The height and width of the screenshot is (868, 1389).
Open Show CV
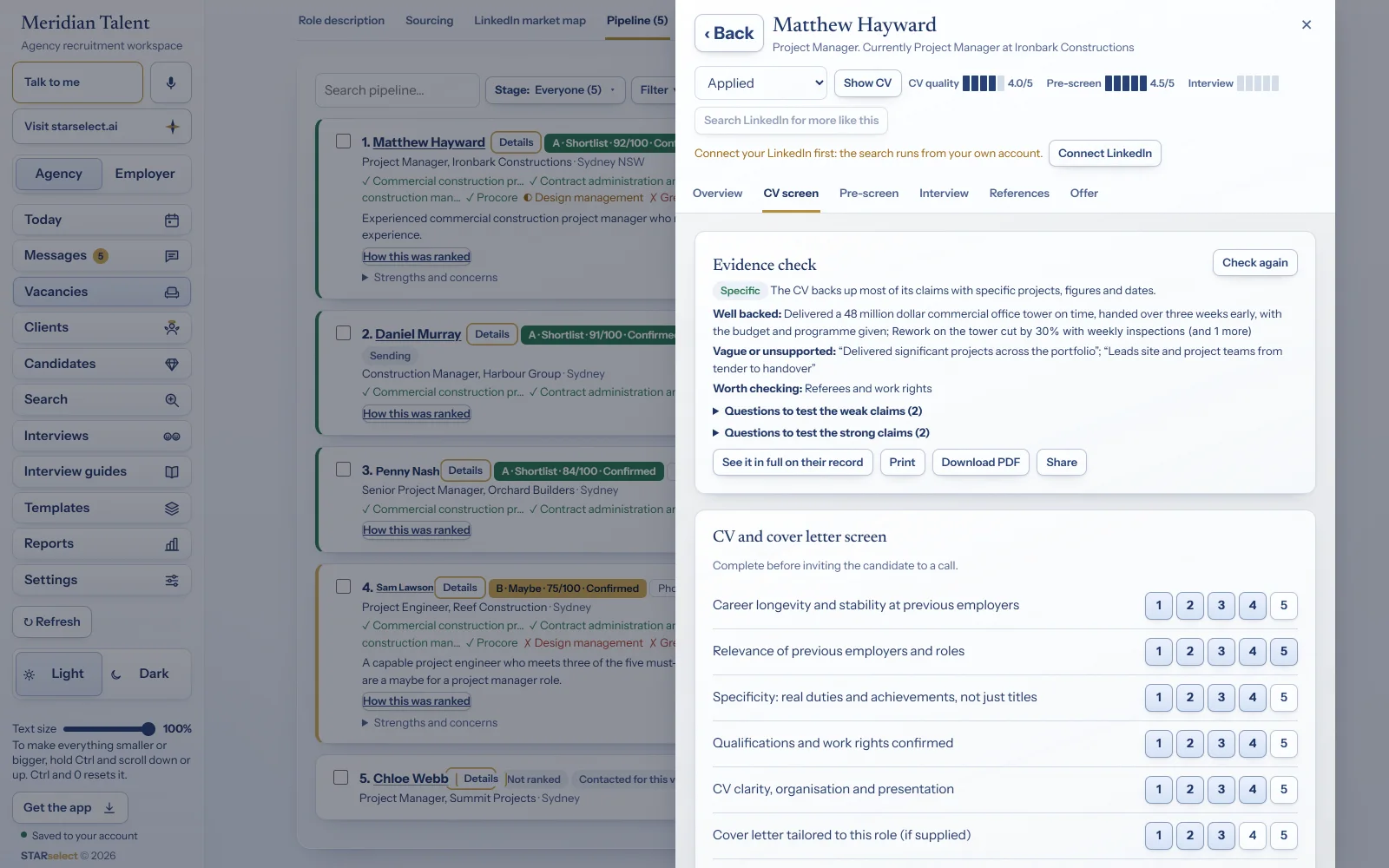(x=868, y=83)
